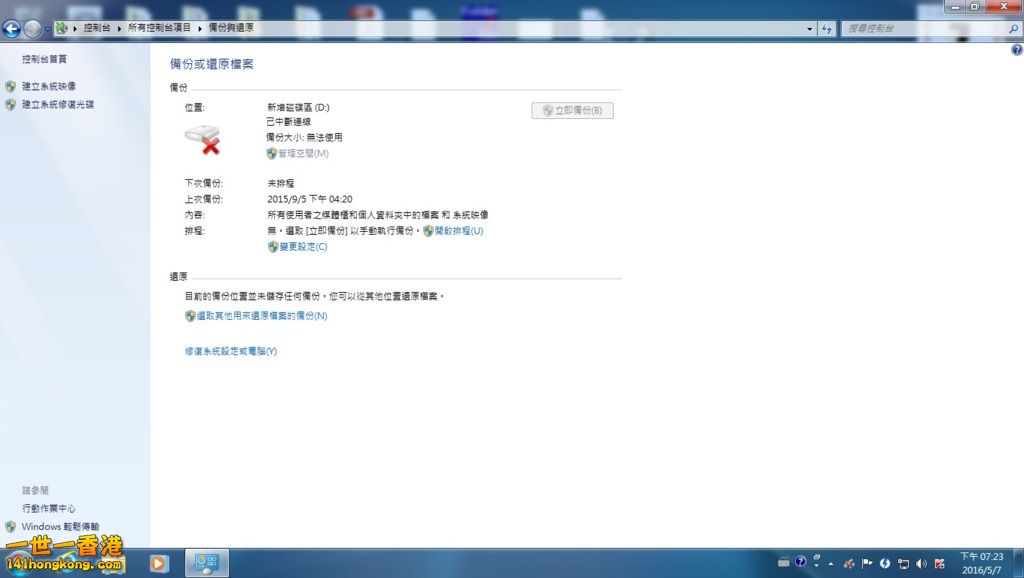Select 備份與還原 breadcrumb segment
This screenshot has width=1024, height=578.
pos(231,28)
